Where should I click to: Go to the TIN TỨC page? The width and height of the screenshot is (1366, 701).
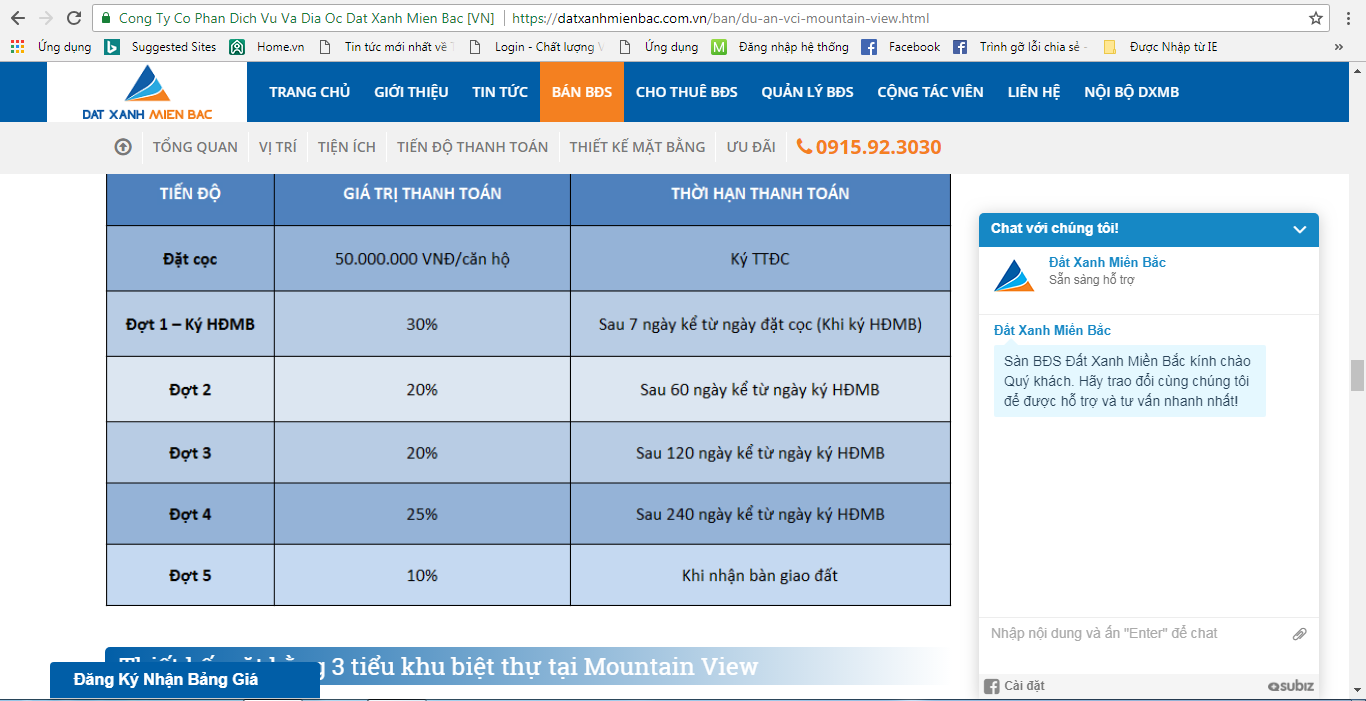[500, 92]
